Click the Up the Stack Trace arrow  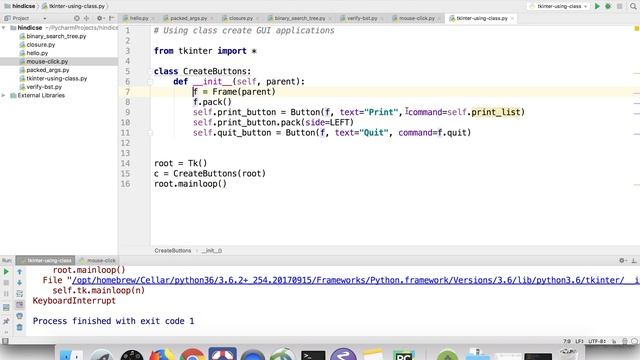(x=20, y=272)
